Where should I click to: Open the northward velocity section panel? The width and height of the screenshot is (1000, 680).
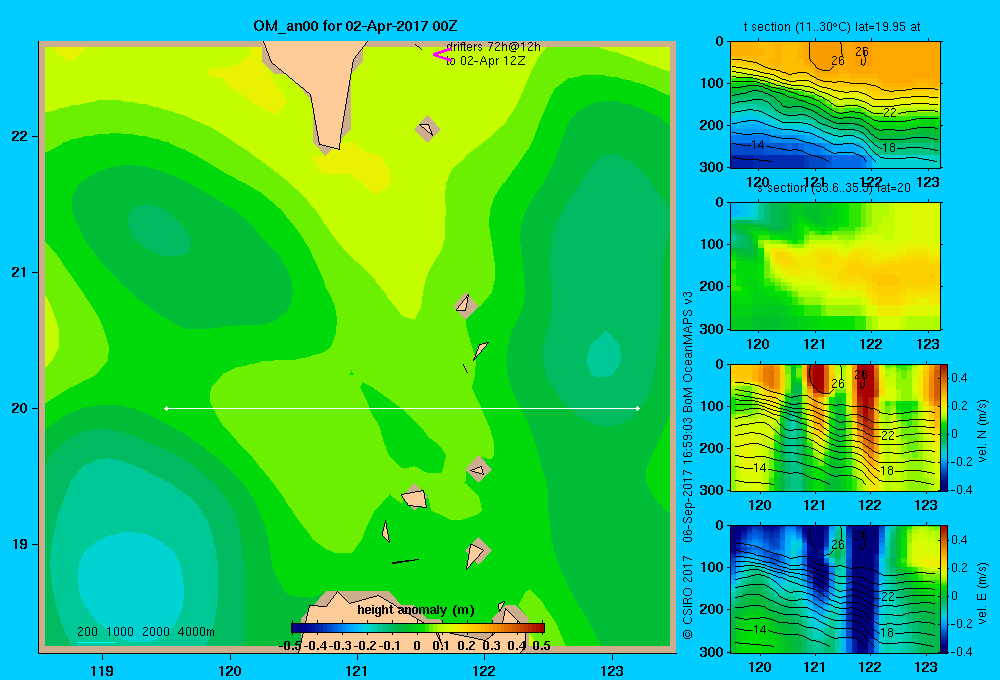tap(835, 427)
